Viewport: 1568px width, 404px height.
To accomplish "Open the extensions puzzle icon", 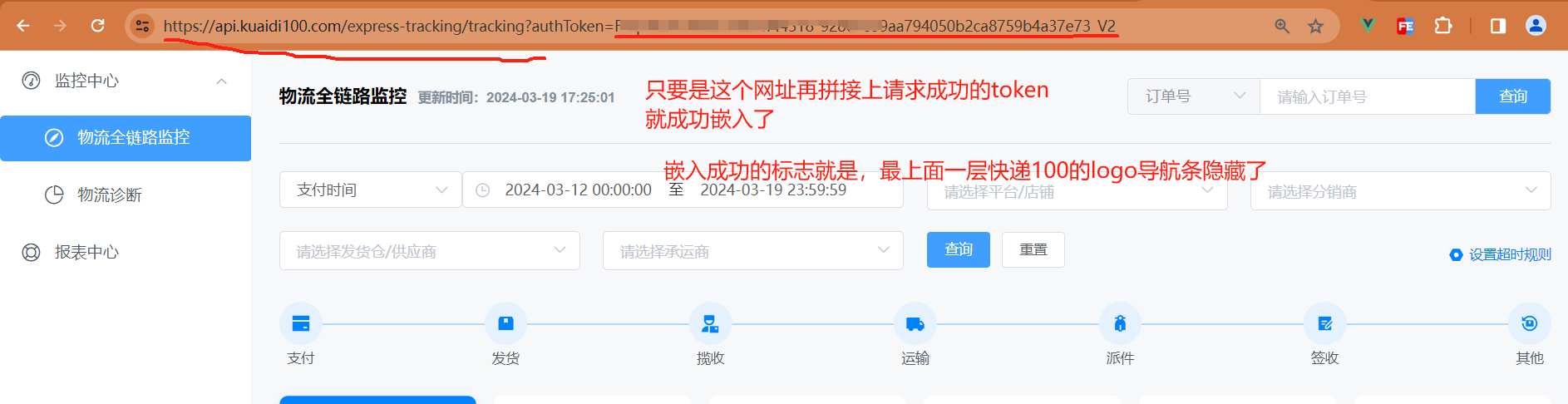I will pyautogui.click(x=1443, y=26).
